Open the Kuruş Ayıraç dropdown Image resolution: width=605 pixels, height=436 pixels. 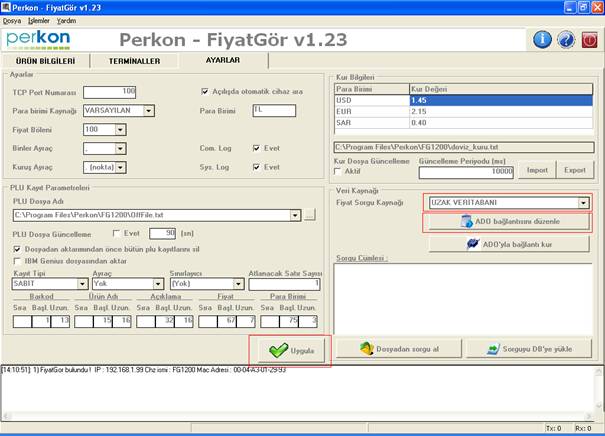(120, 167)
